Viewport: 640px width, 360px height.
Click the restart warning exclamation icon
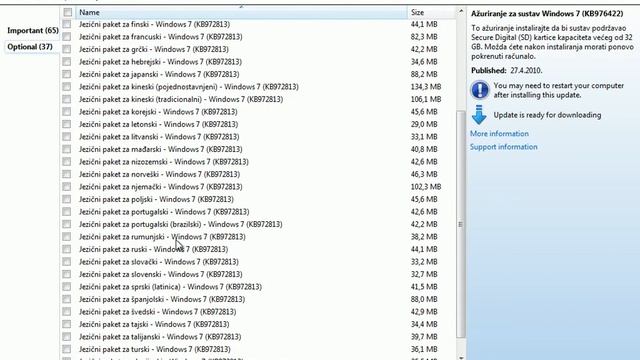(x=480, y=90)
